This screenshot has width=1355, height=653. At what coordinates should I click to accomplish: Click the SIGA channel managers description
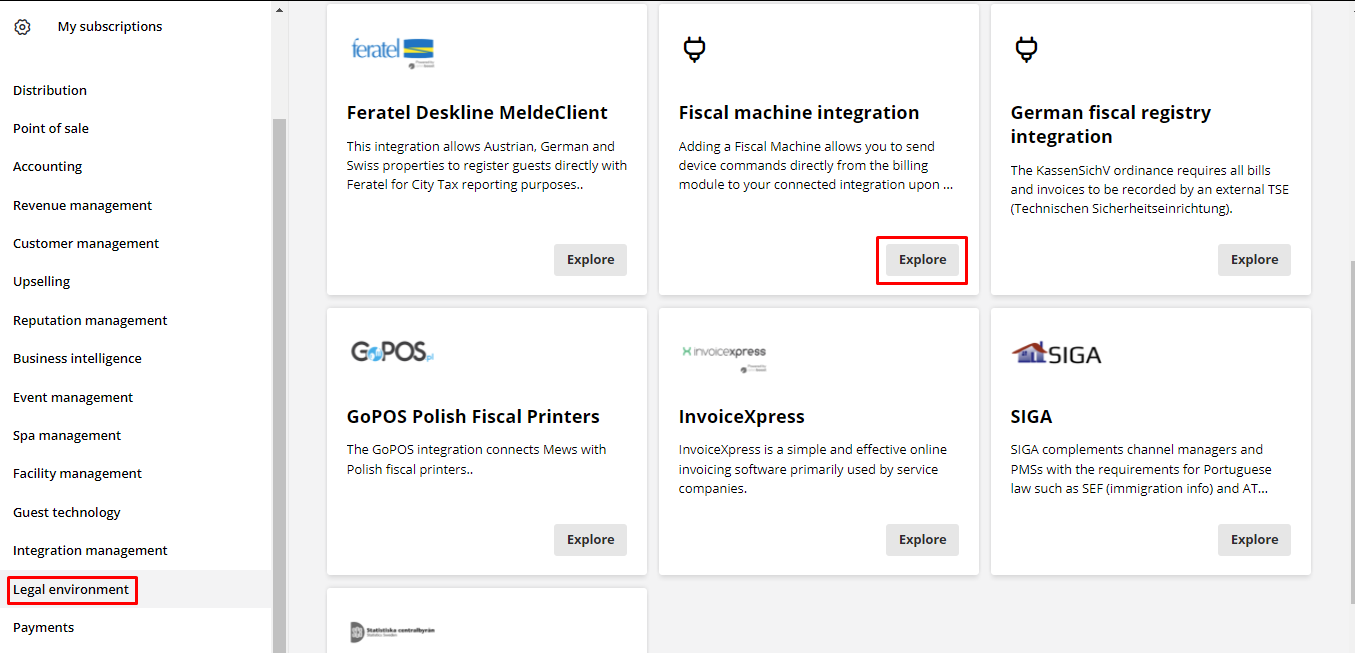pyautogui.click(x=1140, y=470)
